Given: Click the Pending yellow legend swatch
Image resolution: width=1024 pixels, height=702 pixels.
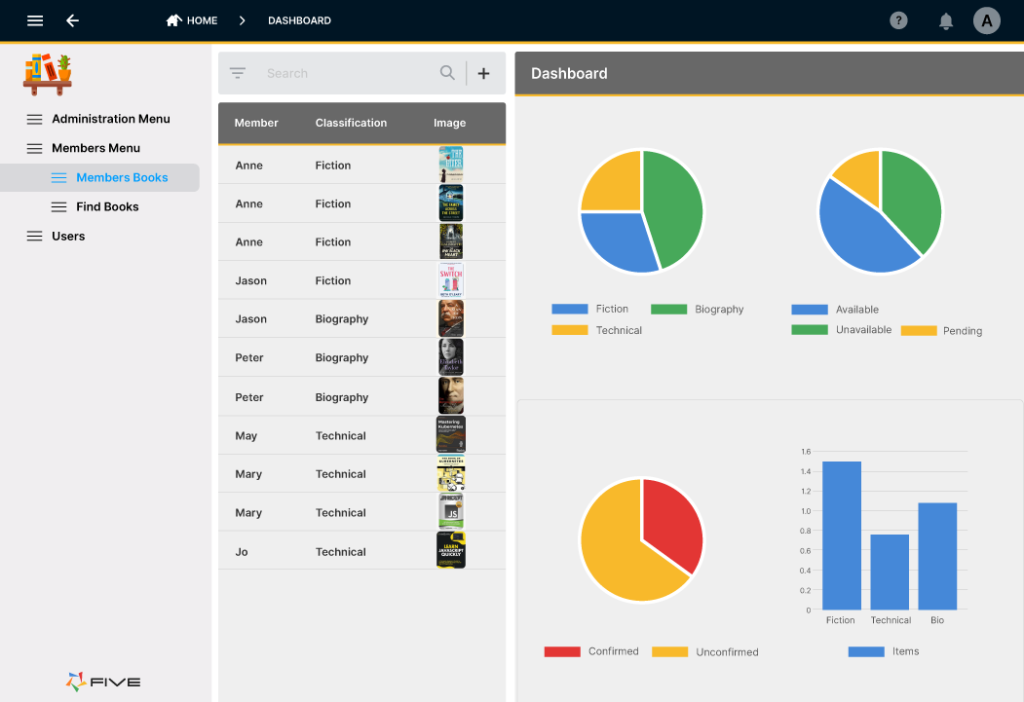Looking at the screenshot, I should point(919,330).
